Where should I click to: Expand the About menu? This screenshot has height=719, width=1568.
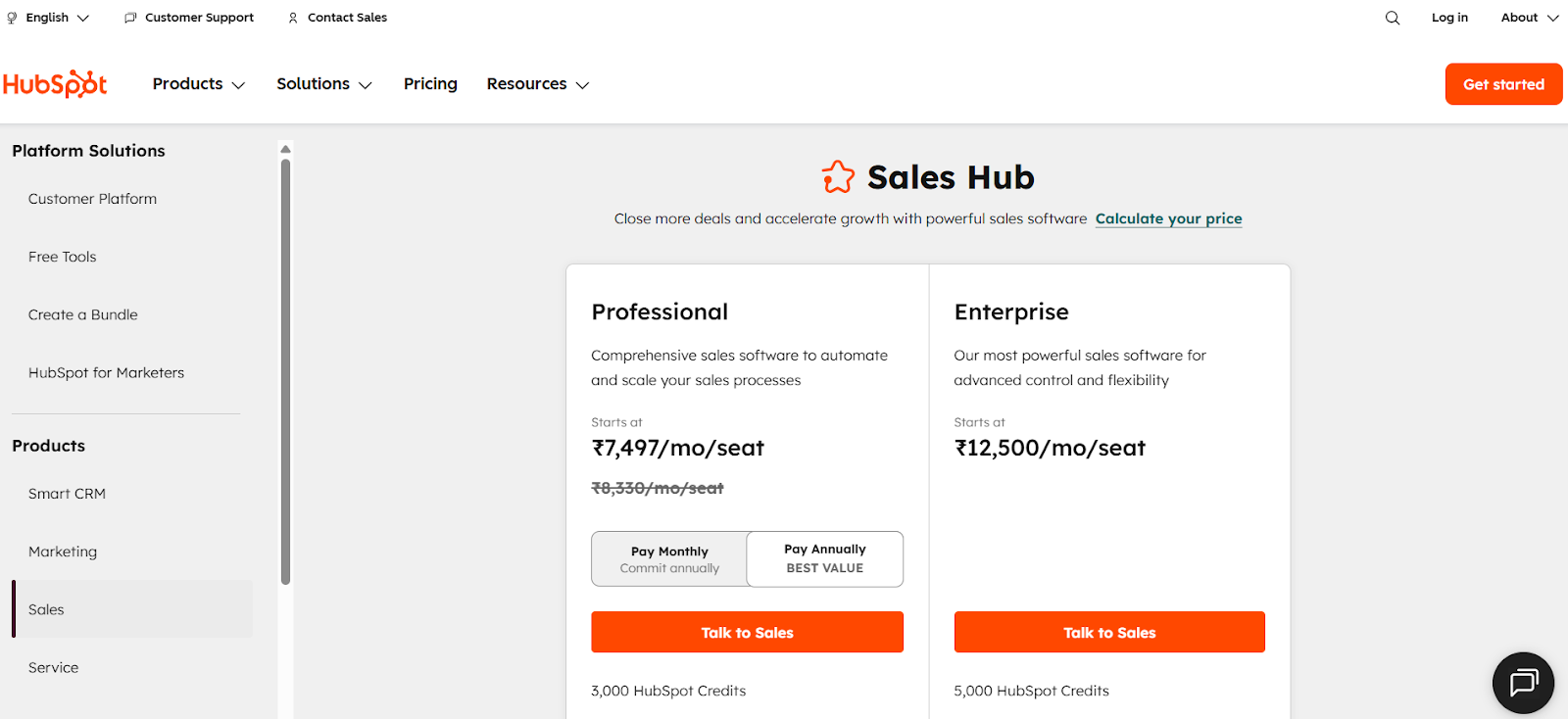pyautogui.click(x=1529, y=18)
